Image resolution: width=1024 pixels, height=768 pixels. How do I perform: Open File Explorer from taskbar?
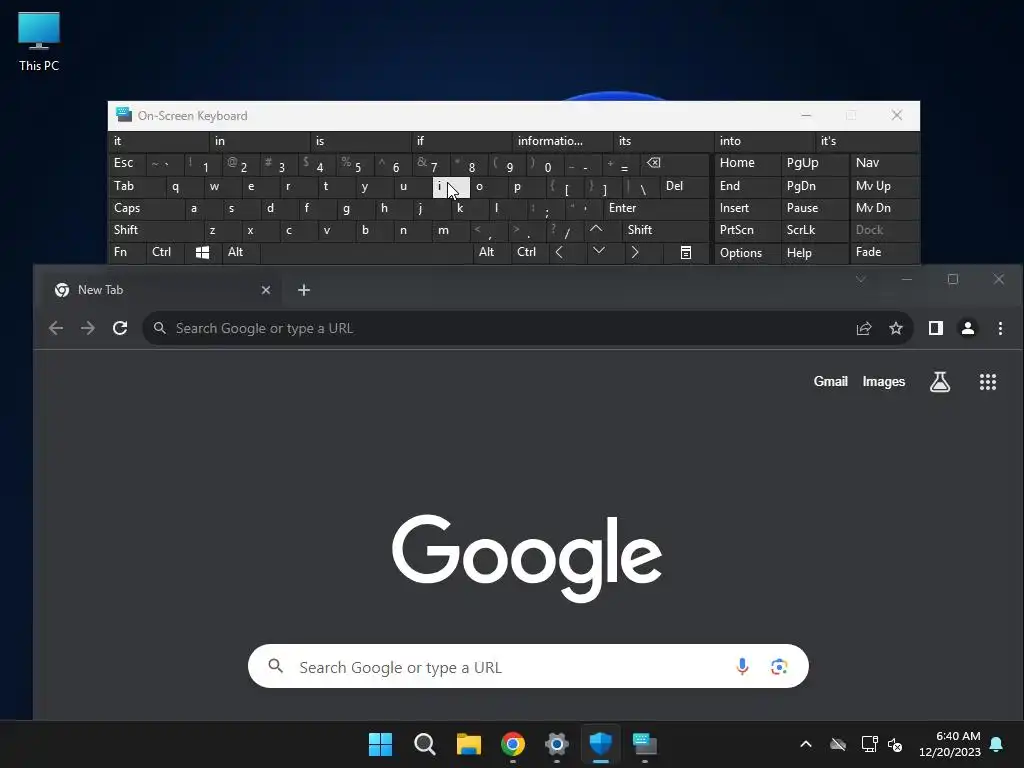[469, 744]
